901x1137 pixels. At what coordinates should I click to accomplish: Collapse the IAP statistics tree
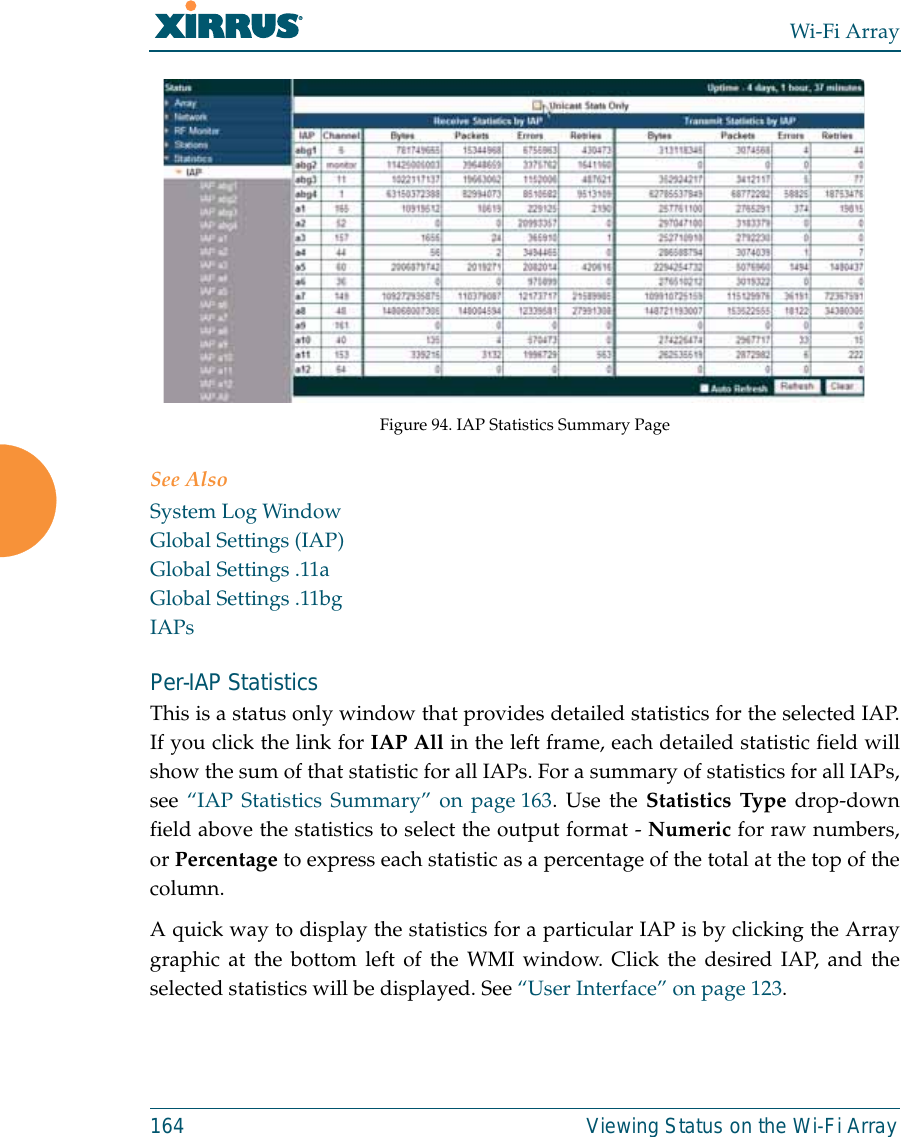point(195,171)
